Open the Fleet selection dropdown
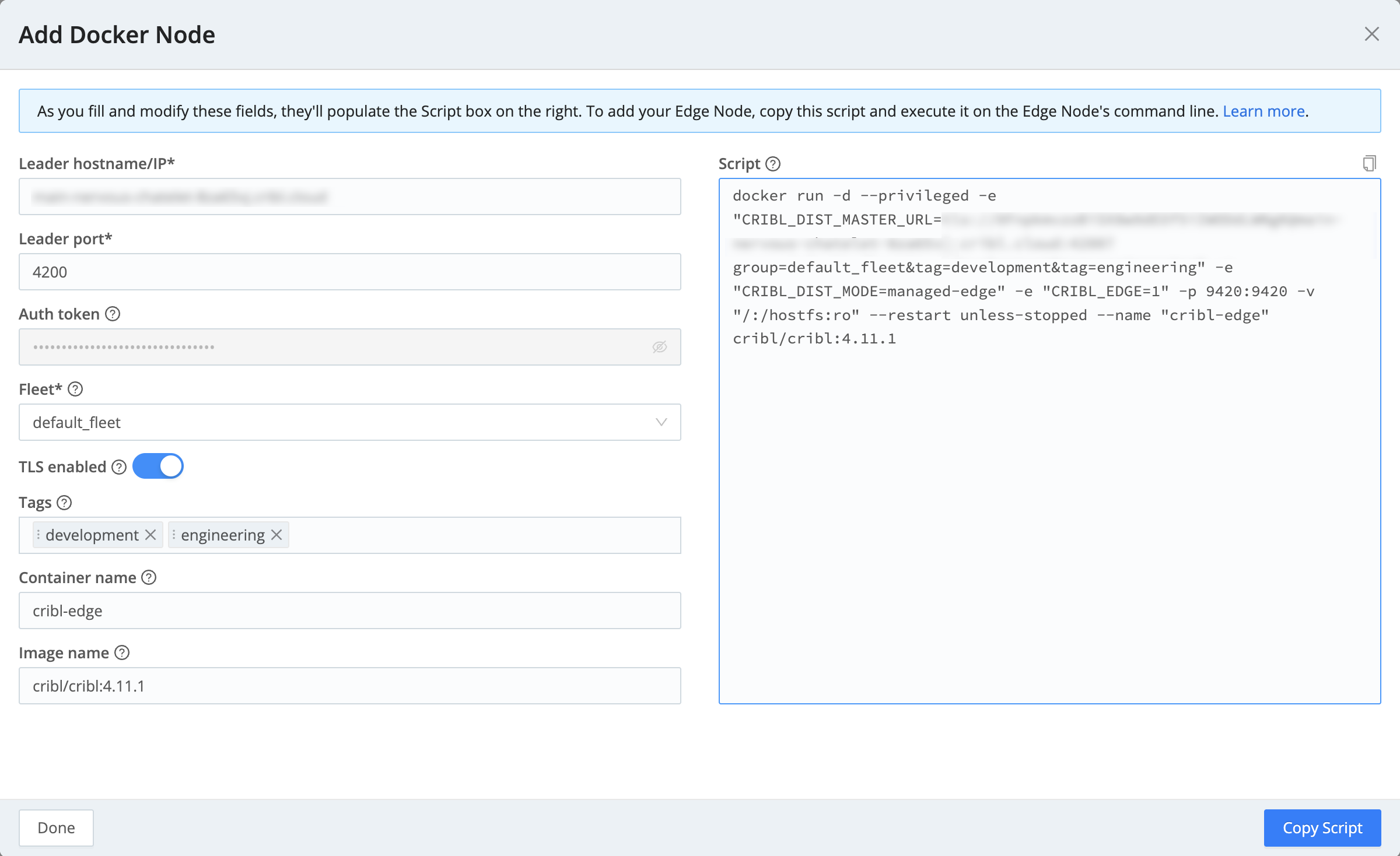 [350, 422]
